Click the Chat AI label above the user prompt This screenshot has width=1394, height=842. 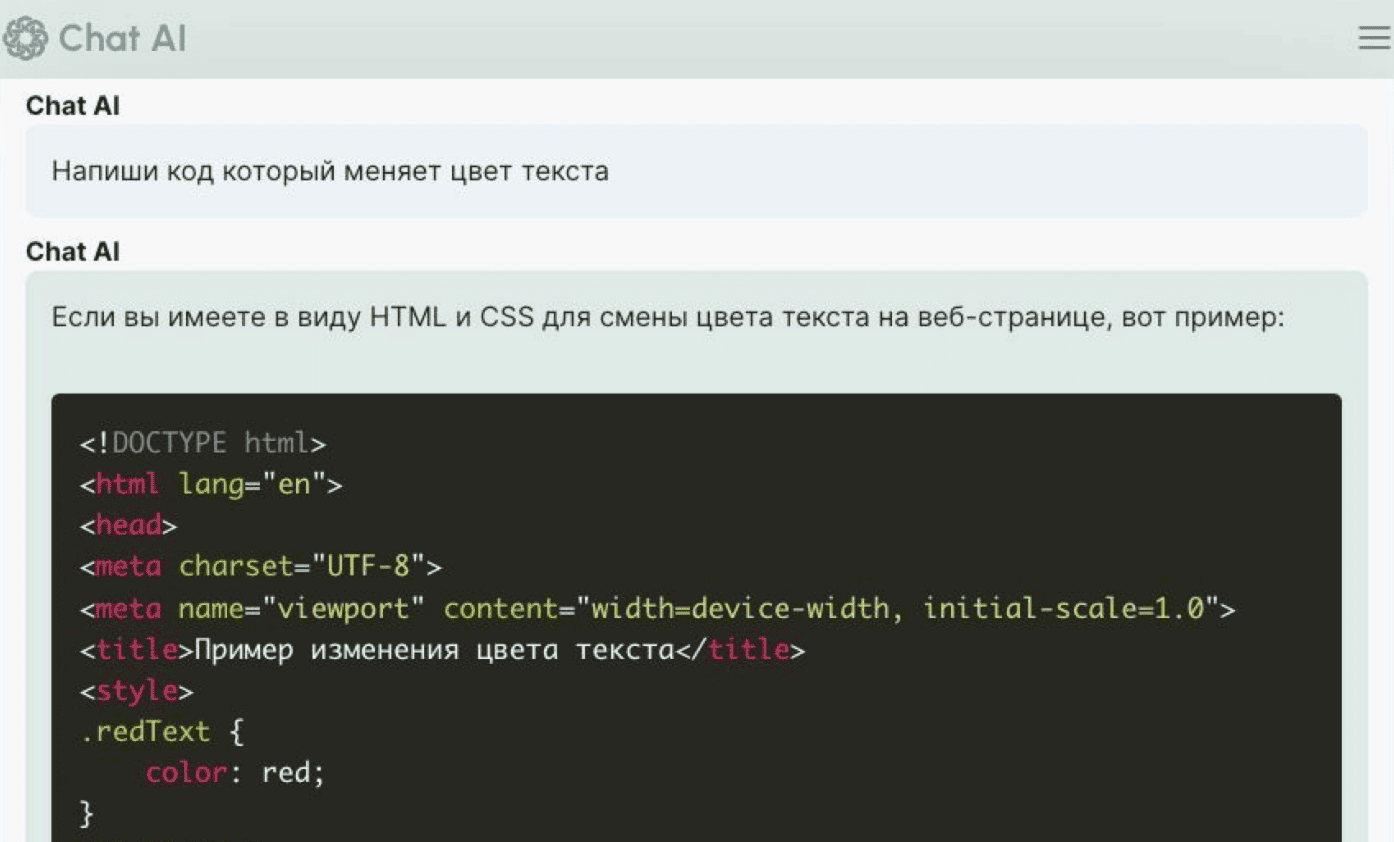(x=73, y=106)
